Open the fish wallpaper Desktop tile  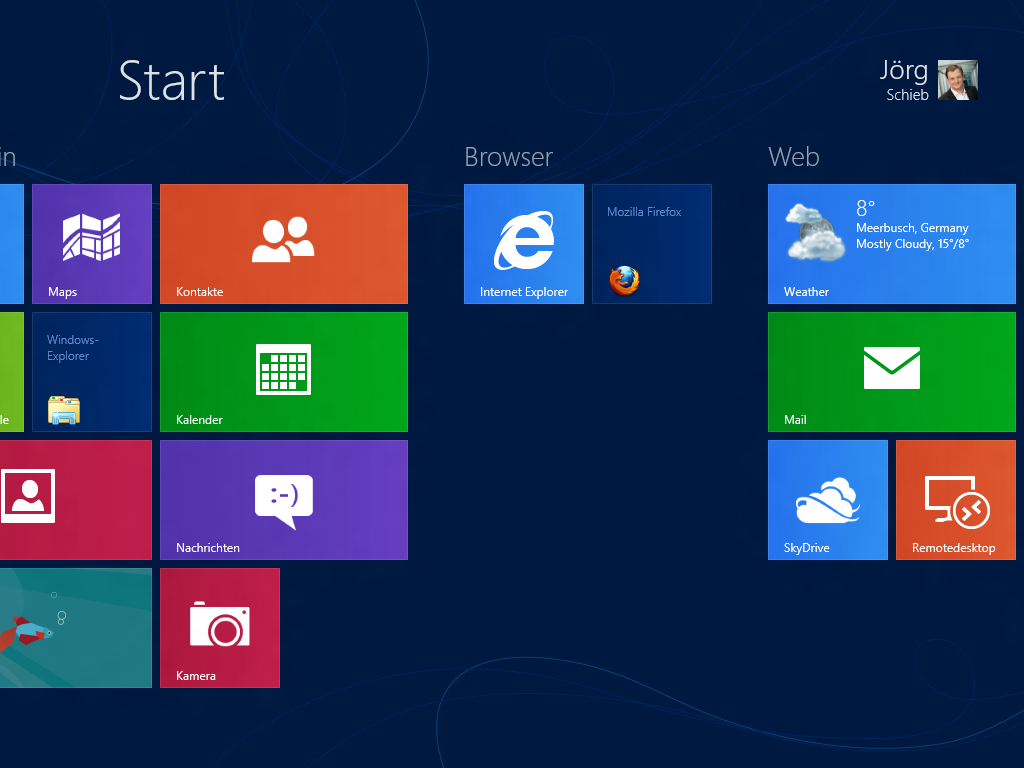coord(76,628)
